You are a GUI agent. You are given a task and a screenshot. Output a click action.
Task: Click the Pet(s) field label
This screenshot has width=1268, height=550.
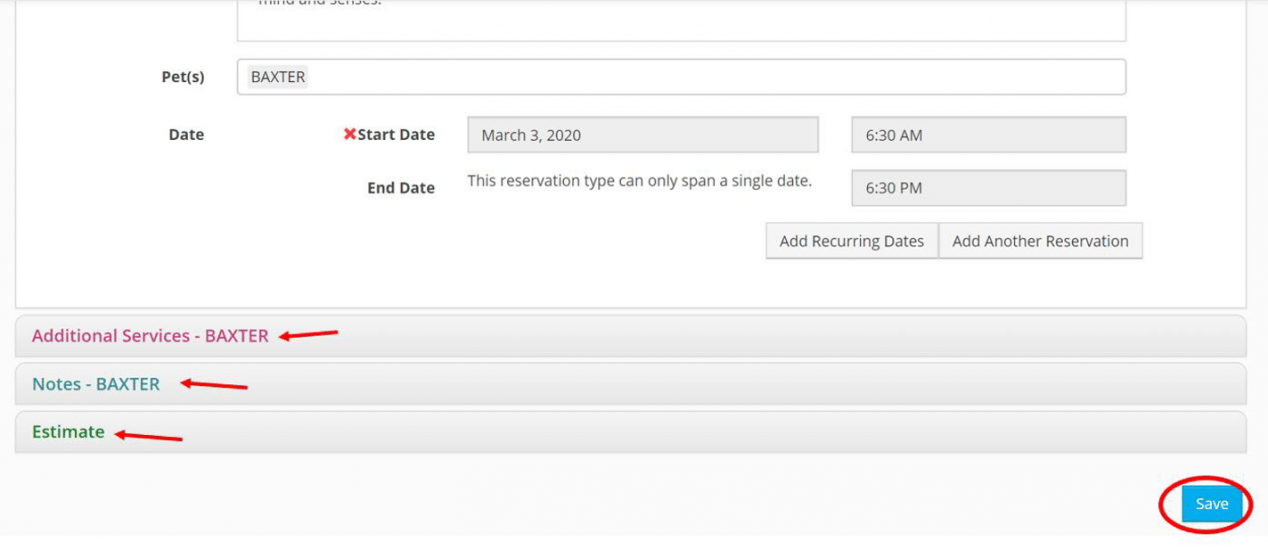(183, 77)
